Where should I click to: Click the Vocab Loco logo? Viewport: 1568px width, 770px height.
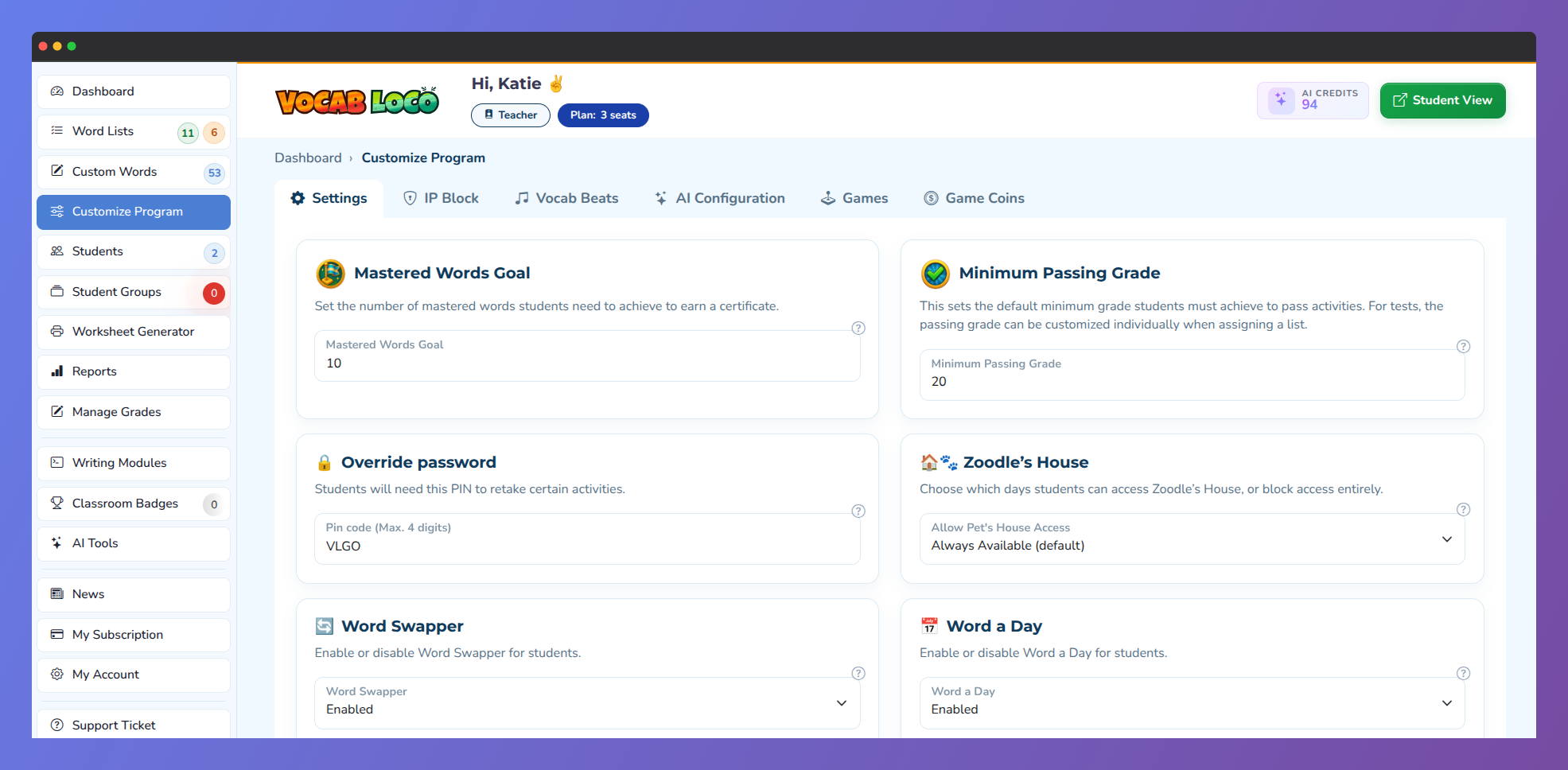(x=357, y=101)
